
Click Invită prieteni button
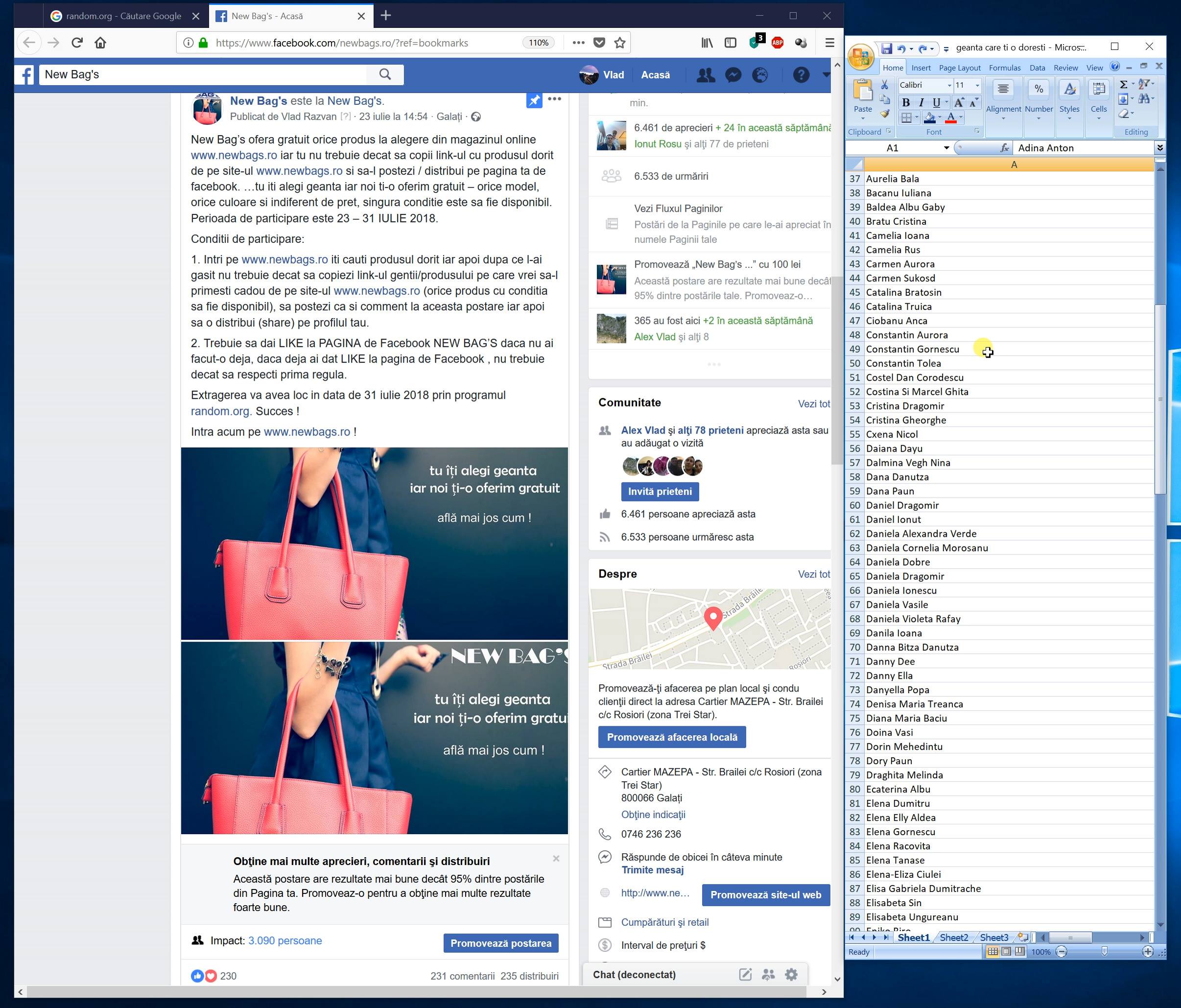tap(660, 491)
